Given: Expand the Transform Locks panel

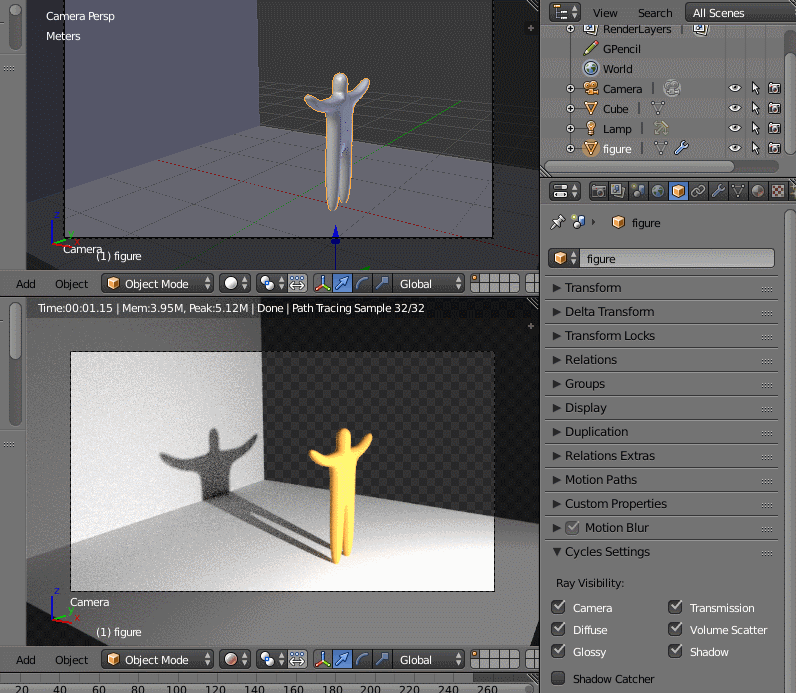Looking at the screenshot, I should [661, 336].
